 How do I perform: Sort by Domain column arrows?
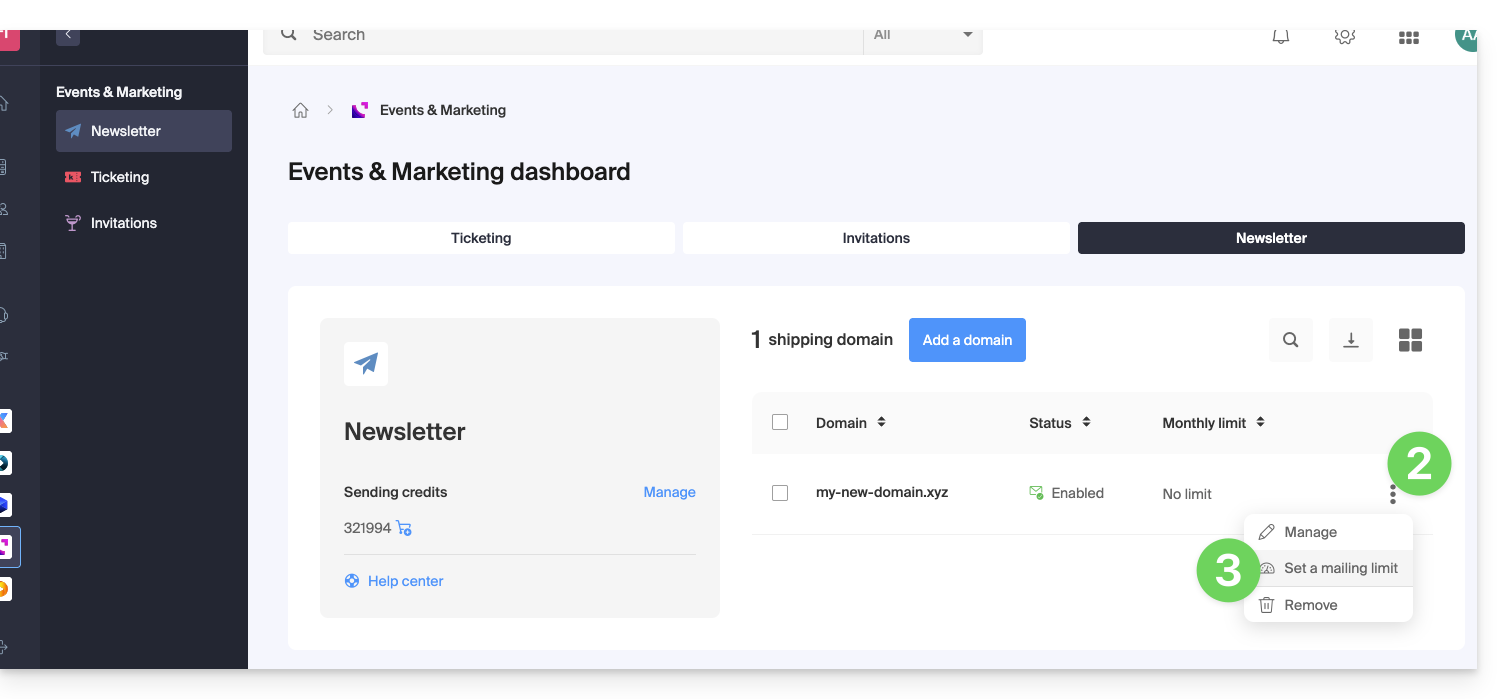point(881,422)
